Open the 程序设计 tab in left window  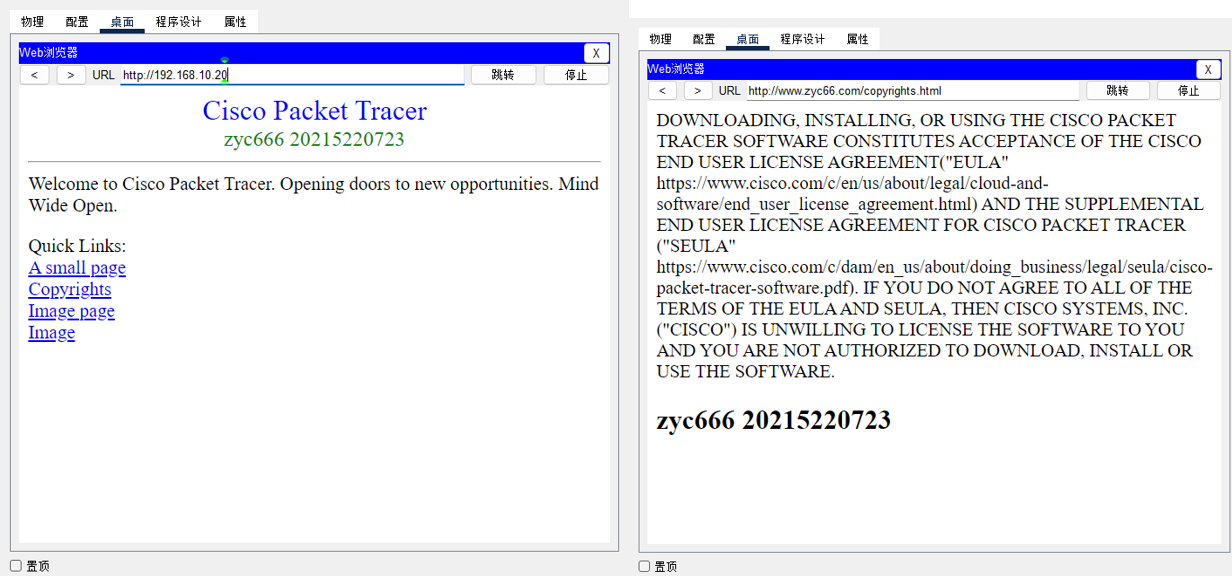[178, 22]
